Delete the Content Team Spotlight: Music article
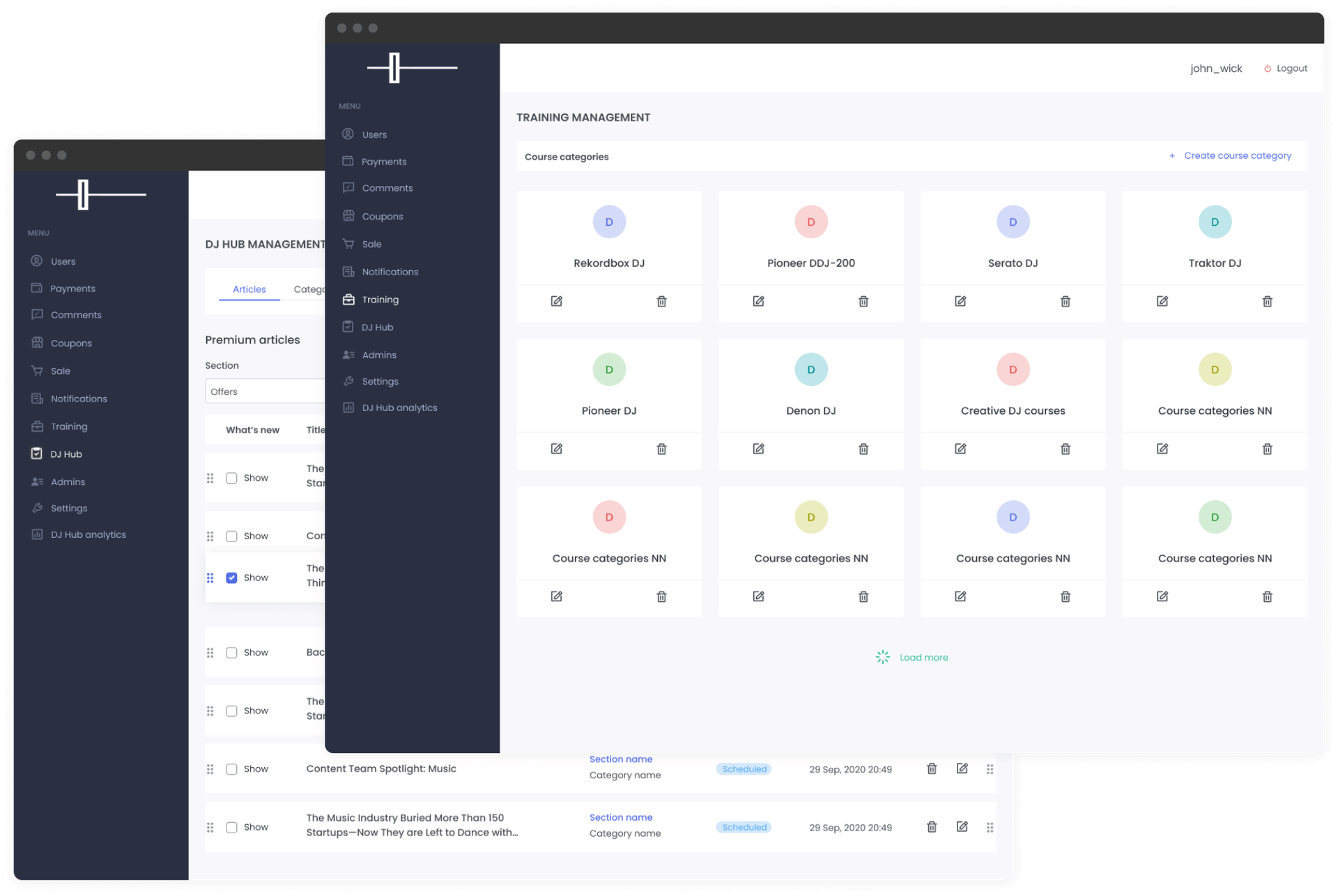Viewport: 1338px width, 896px height. tap(932, 768)
